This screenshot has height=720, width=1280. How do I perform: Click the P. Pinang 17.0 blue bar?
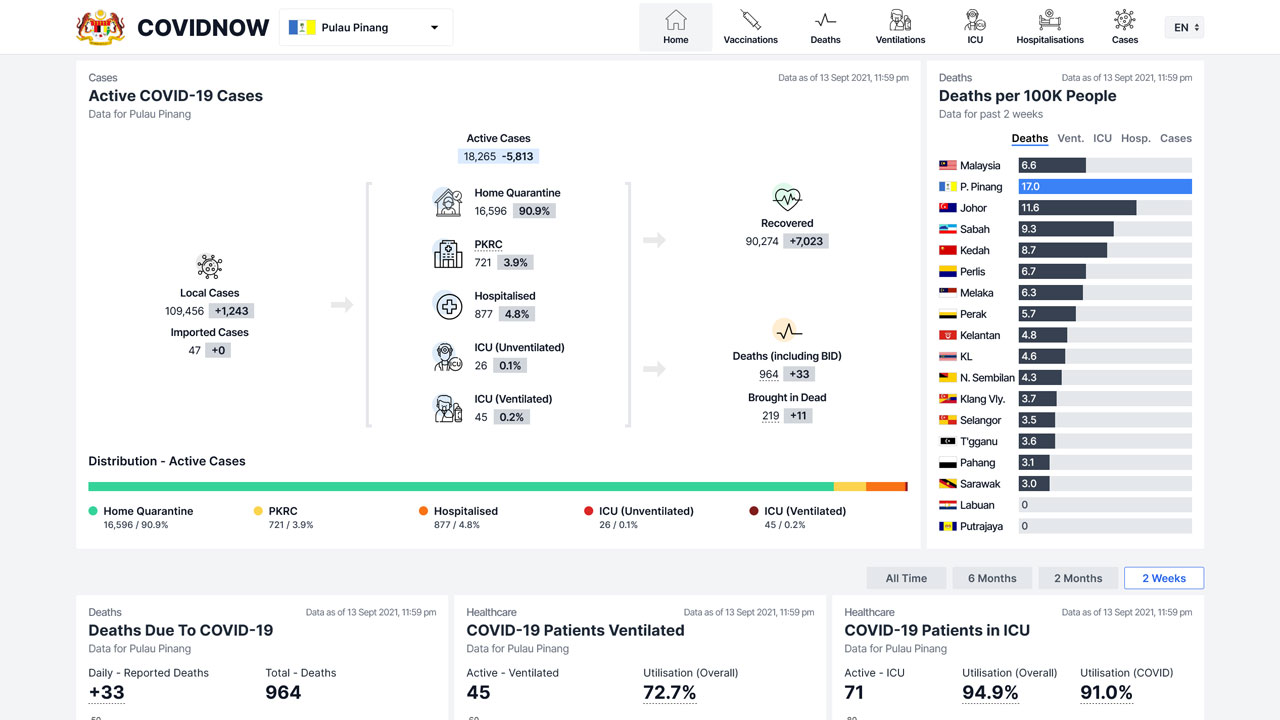coord(1105,187)
